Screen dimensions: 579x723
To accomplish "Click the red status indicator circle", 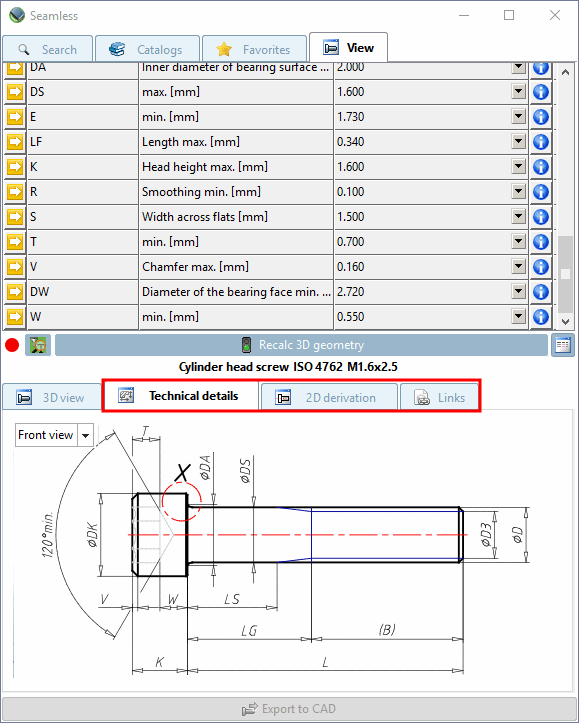I will [12, 345].
